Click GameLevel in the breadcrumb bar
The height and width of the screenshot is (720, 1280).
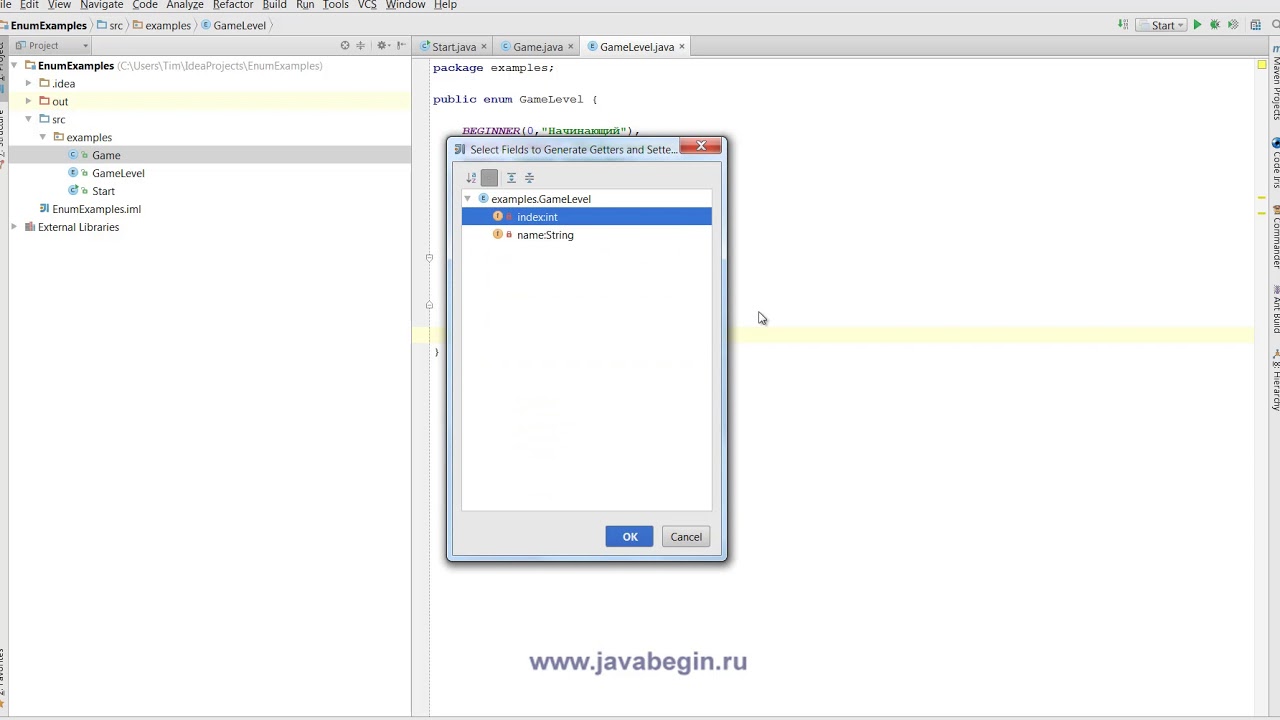tap(234, 25)
